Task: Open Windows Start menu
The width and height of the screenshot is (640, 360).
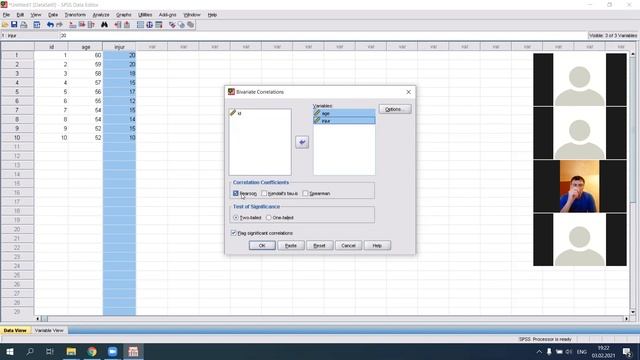Action: (10, 351)
